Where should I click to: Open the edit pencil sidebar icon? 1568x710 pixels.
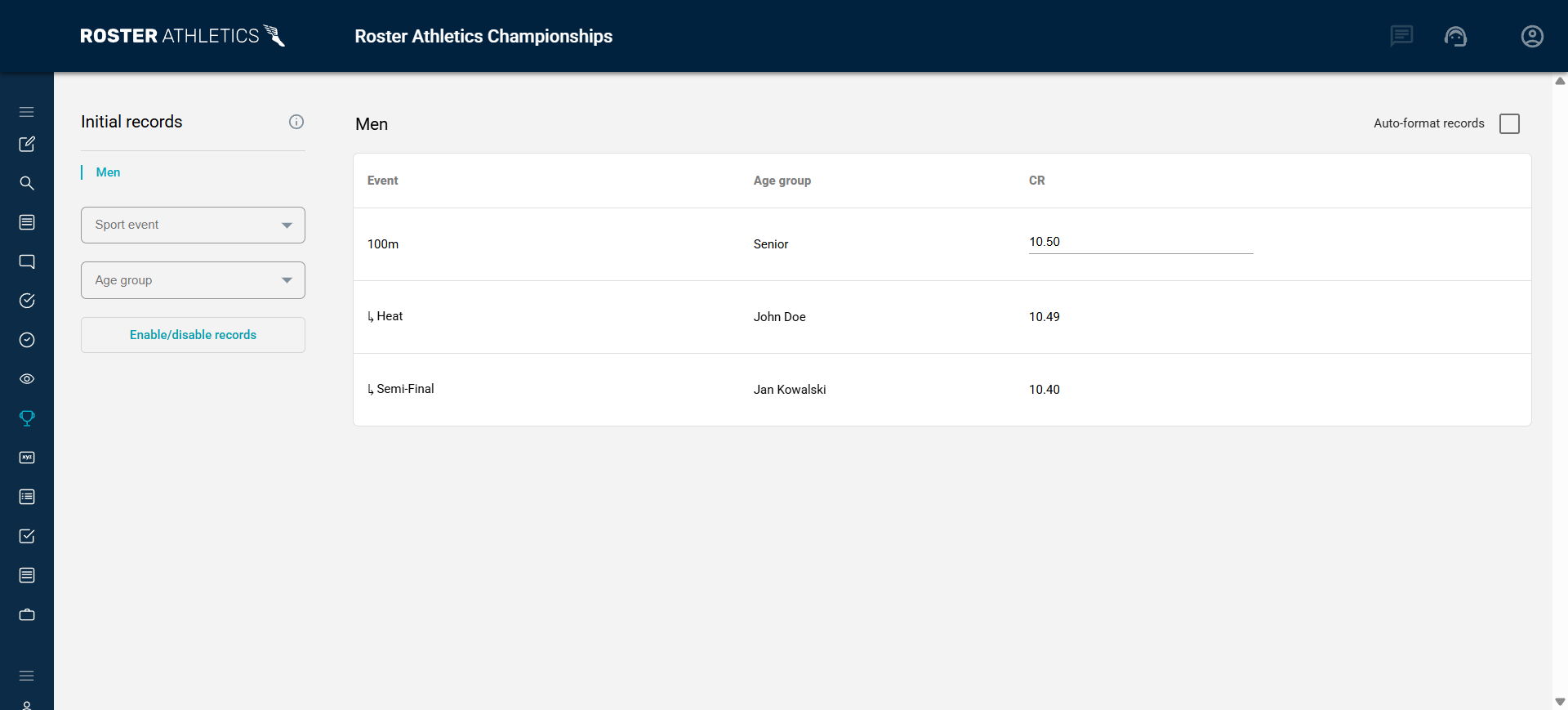[x=27, y=144]
